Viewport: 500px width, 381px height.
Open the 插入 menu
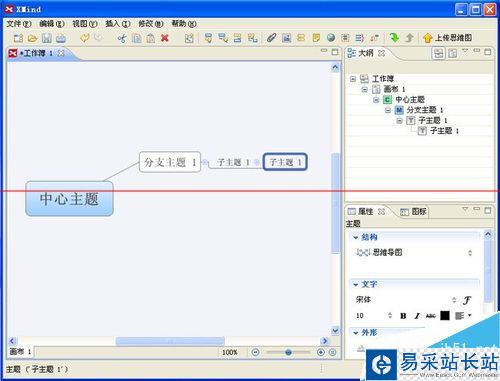118,24
